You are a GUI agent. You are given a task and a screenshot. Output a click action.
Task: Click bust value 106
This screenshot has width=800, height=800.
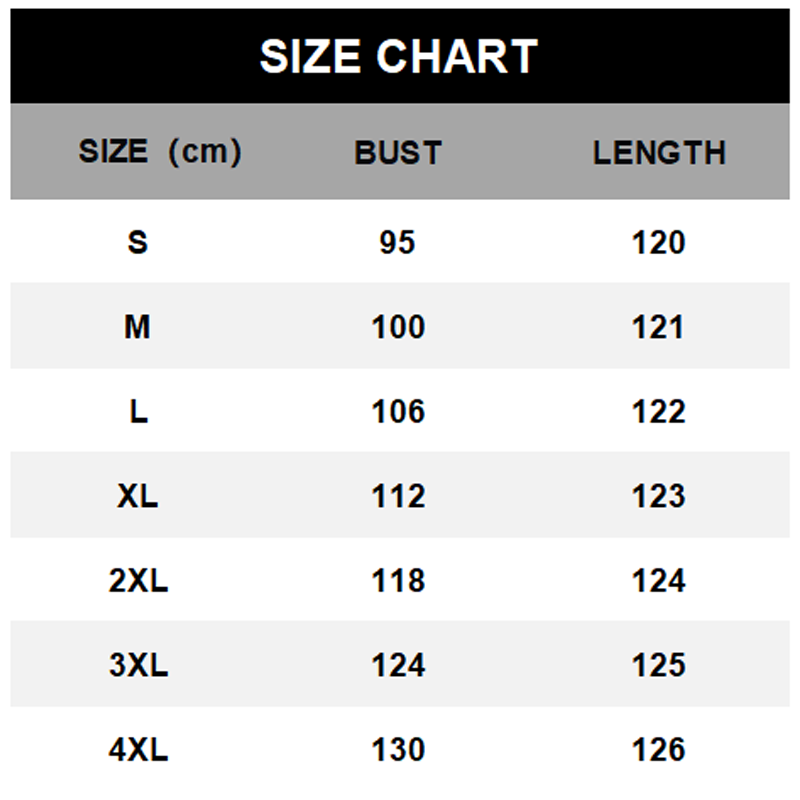pyautogui.click(x=398, y=411)
